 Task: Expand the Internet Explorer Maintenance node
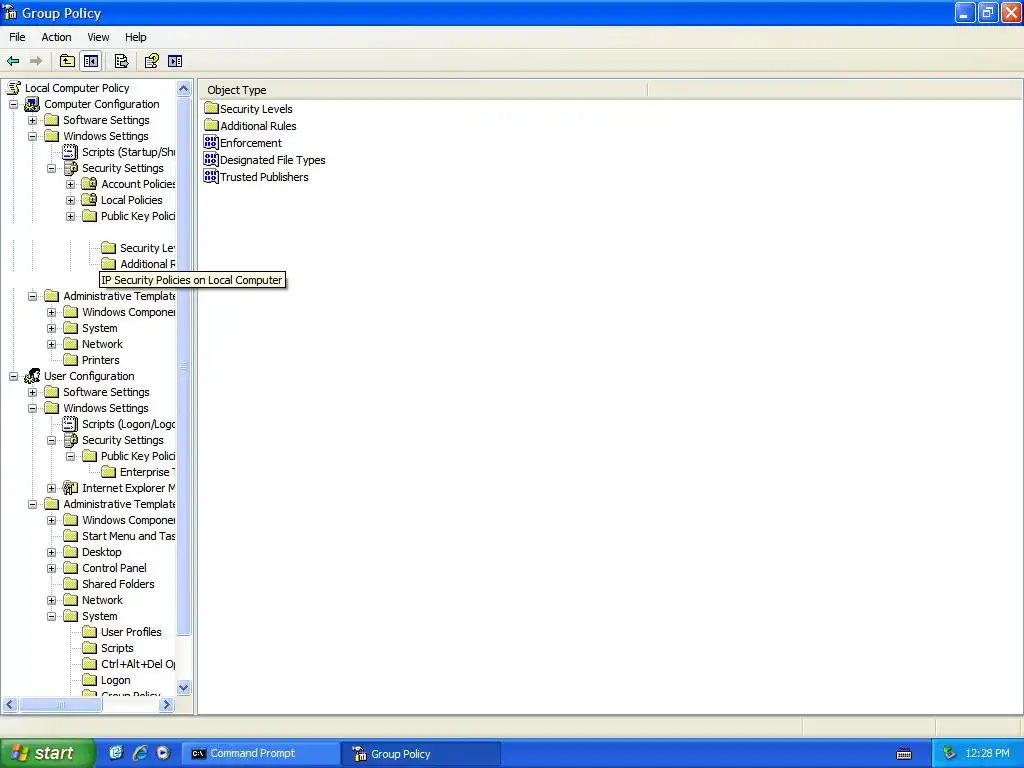click(x=52, y=488)
